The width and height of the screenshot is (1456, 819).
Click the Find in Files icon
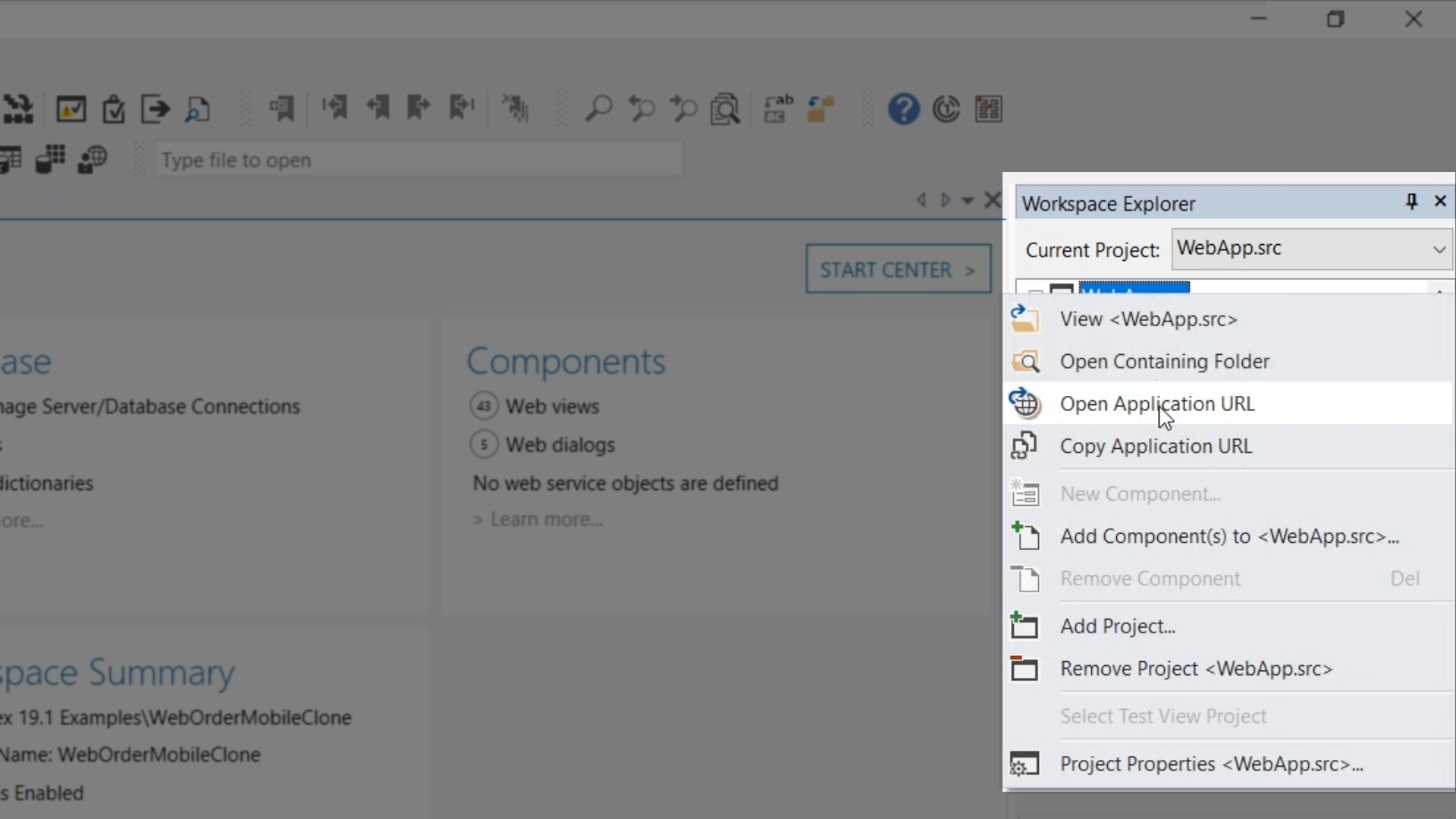click(x=725, y=109)
